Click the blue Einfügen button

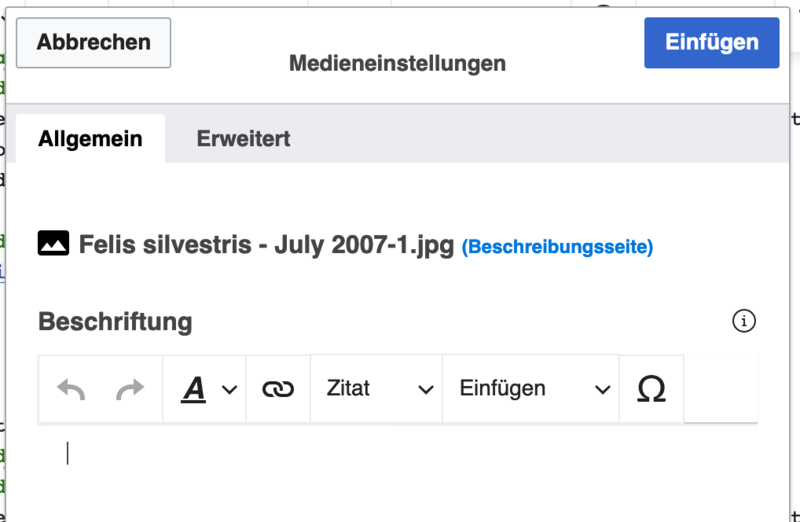(x=711, y=43)
